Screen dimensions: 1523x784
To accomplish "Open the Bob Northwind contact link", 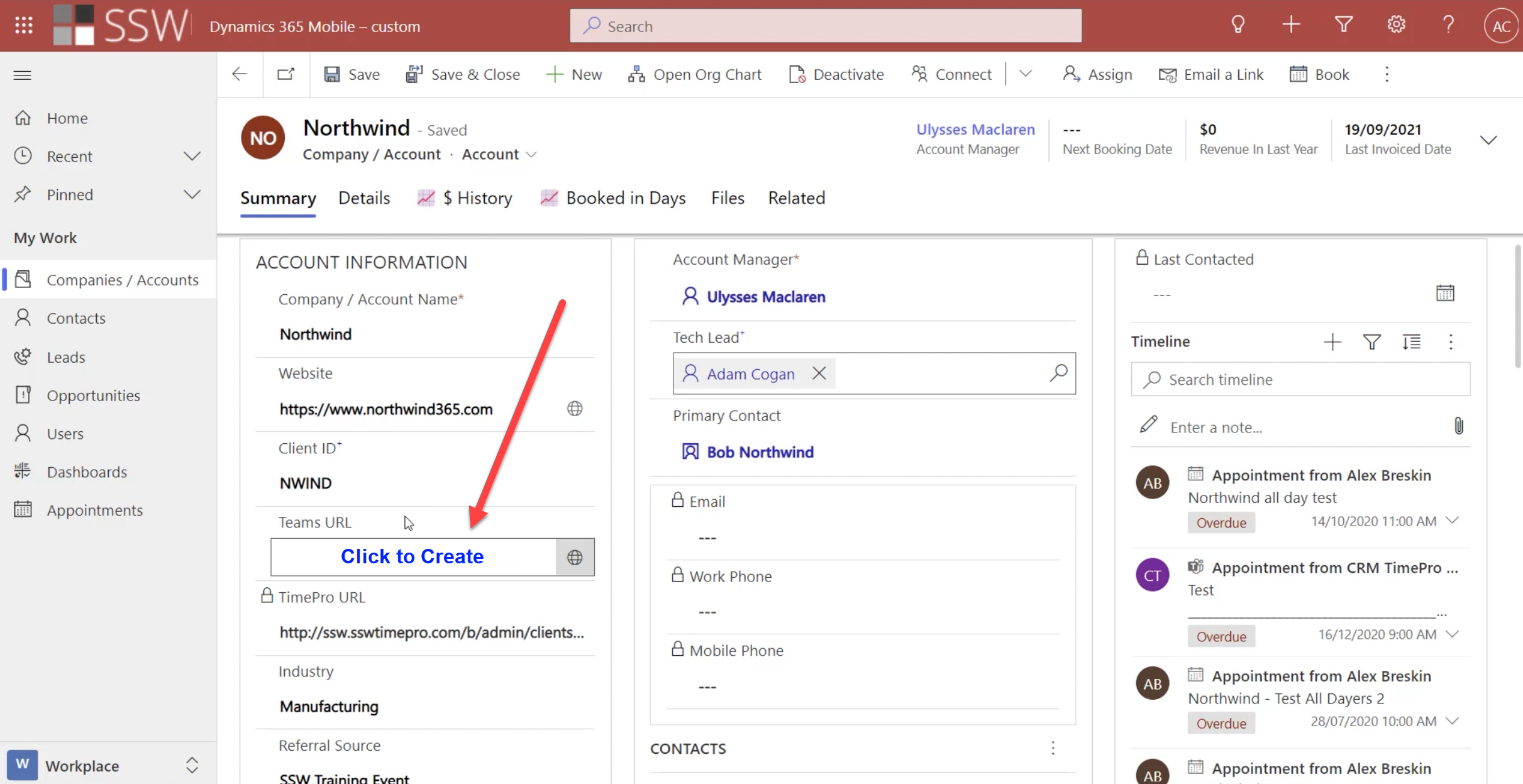I will tap(760, 451).
